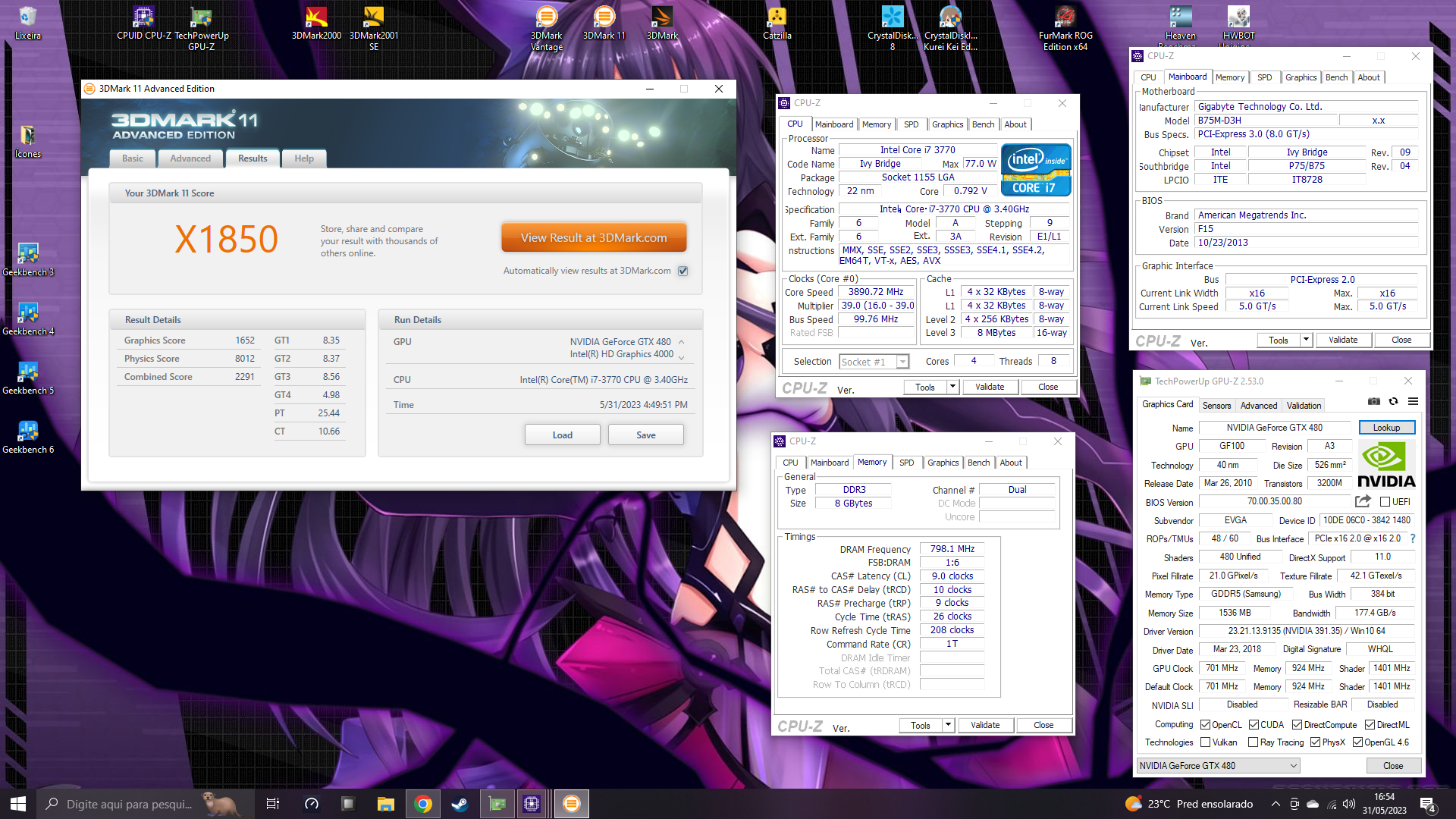Click View Result at 3DMark.com button

click(x=594, y=237)
